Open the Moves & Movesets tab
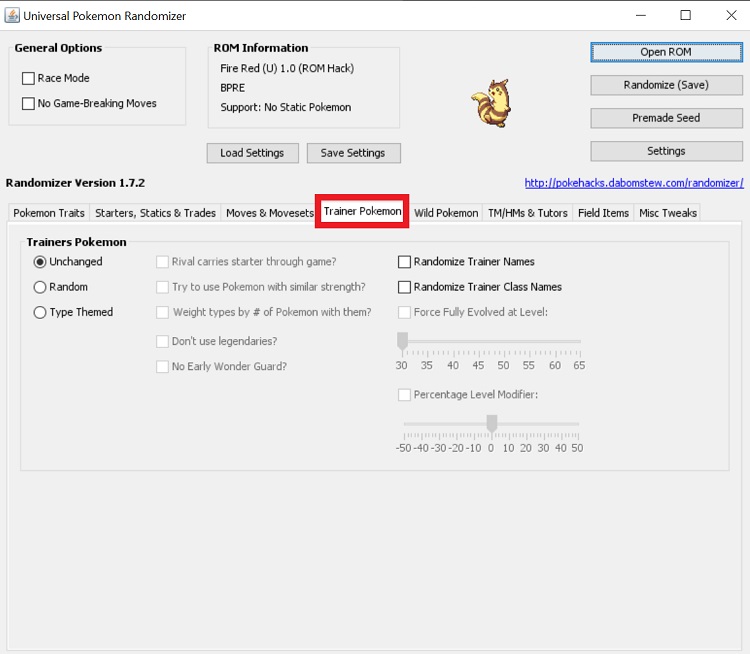Screen dimensions: 750x654 click(x=269, y=213)
